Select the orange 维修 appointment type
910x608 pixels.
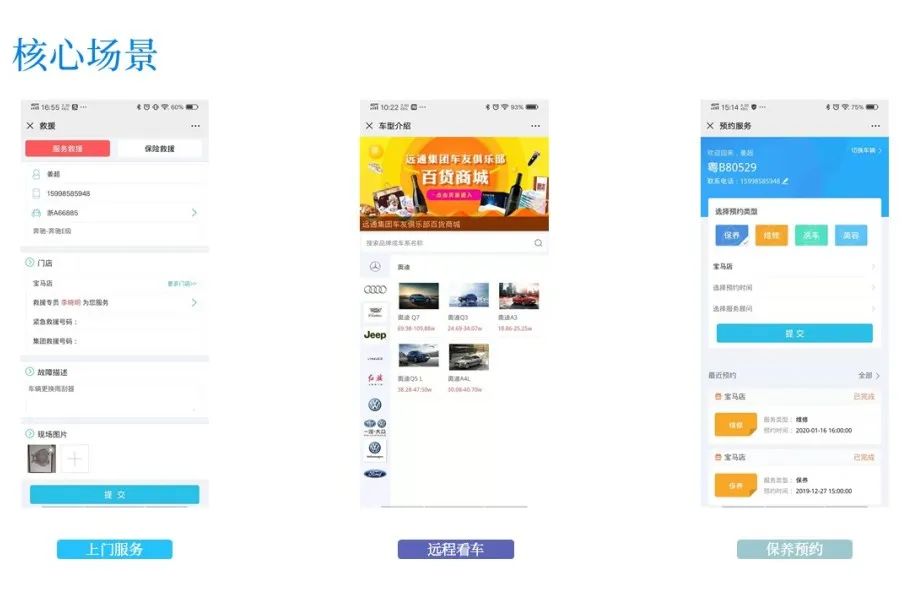[x=771, y=235]
